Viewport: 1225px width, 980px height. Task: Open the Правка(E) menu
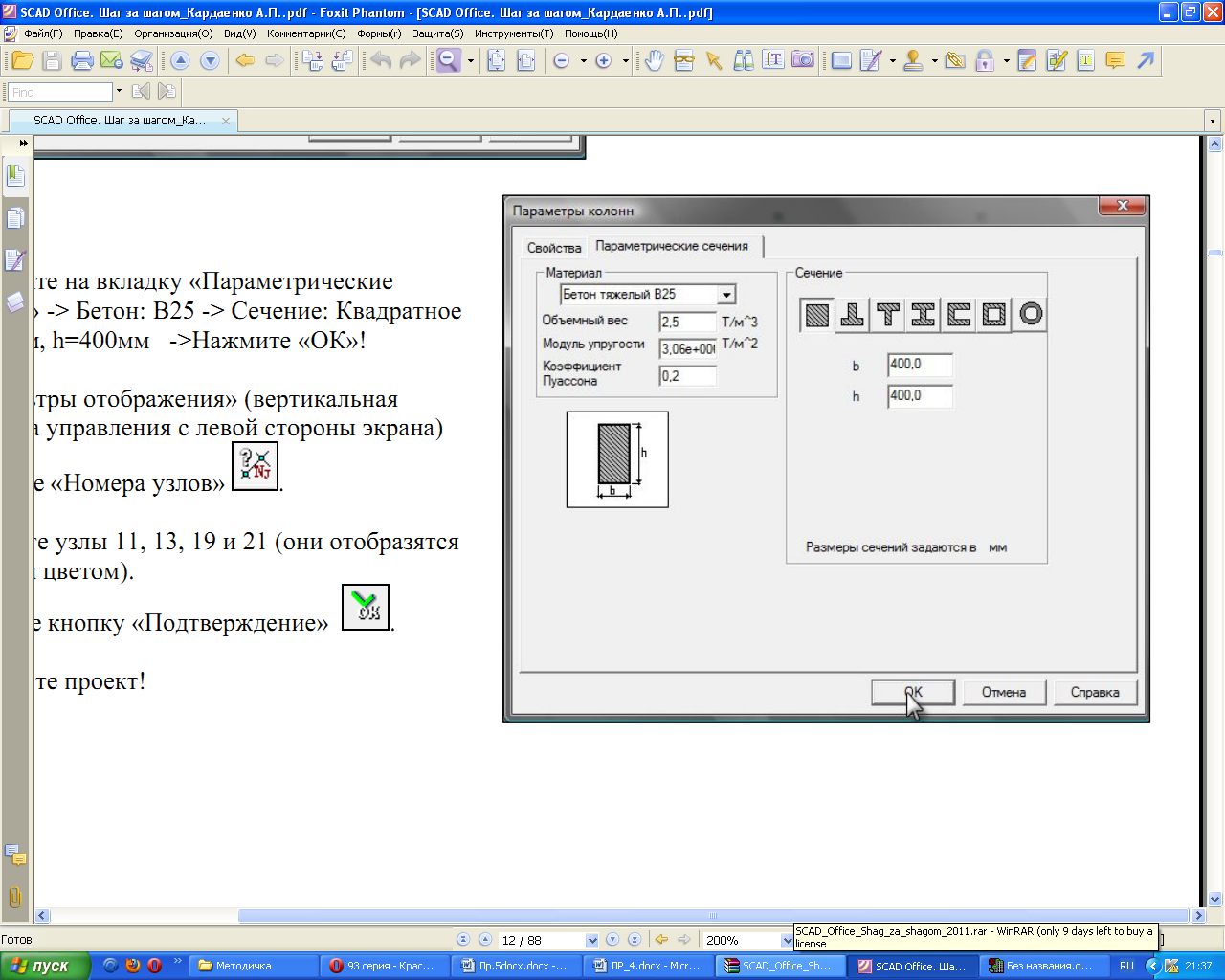click(98, 33)
